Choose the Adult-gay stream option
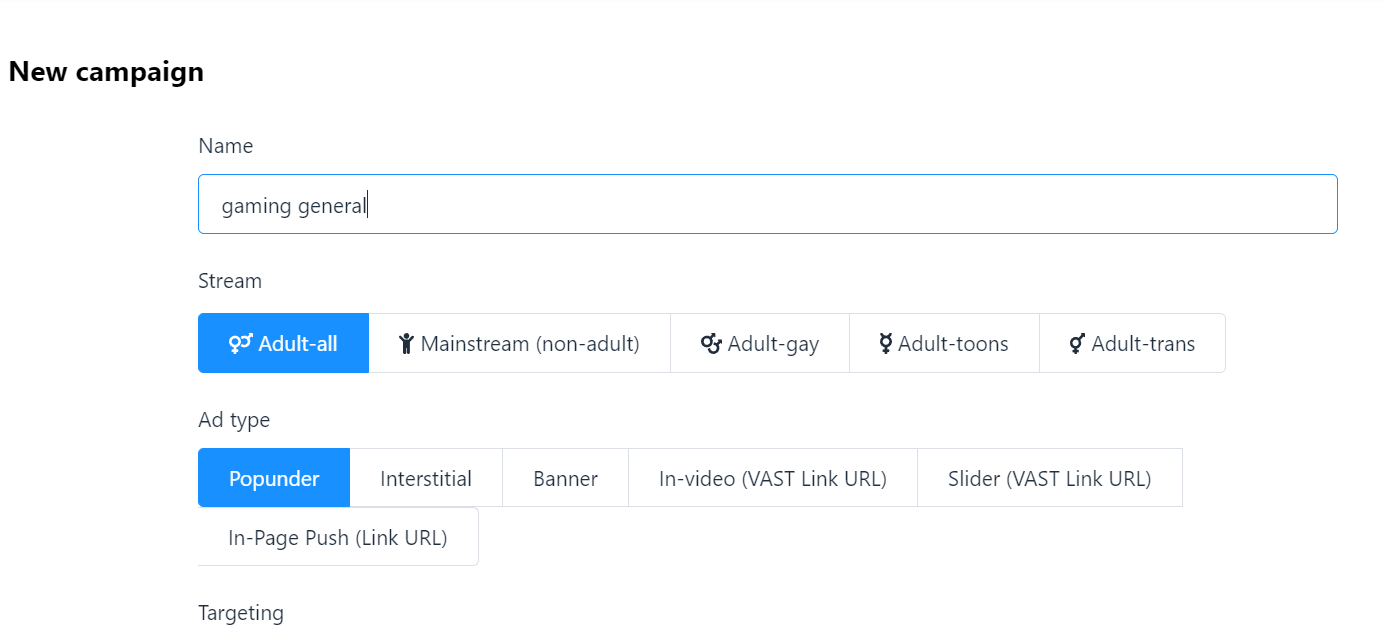This screenshot has height=641, width=1384. pos(773,344)
